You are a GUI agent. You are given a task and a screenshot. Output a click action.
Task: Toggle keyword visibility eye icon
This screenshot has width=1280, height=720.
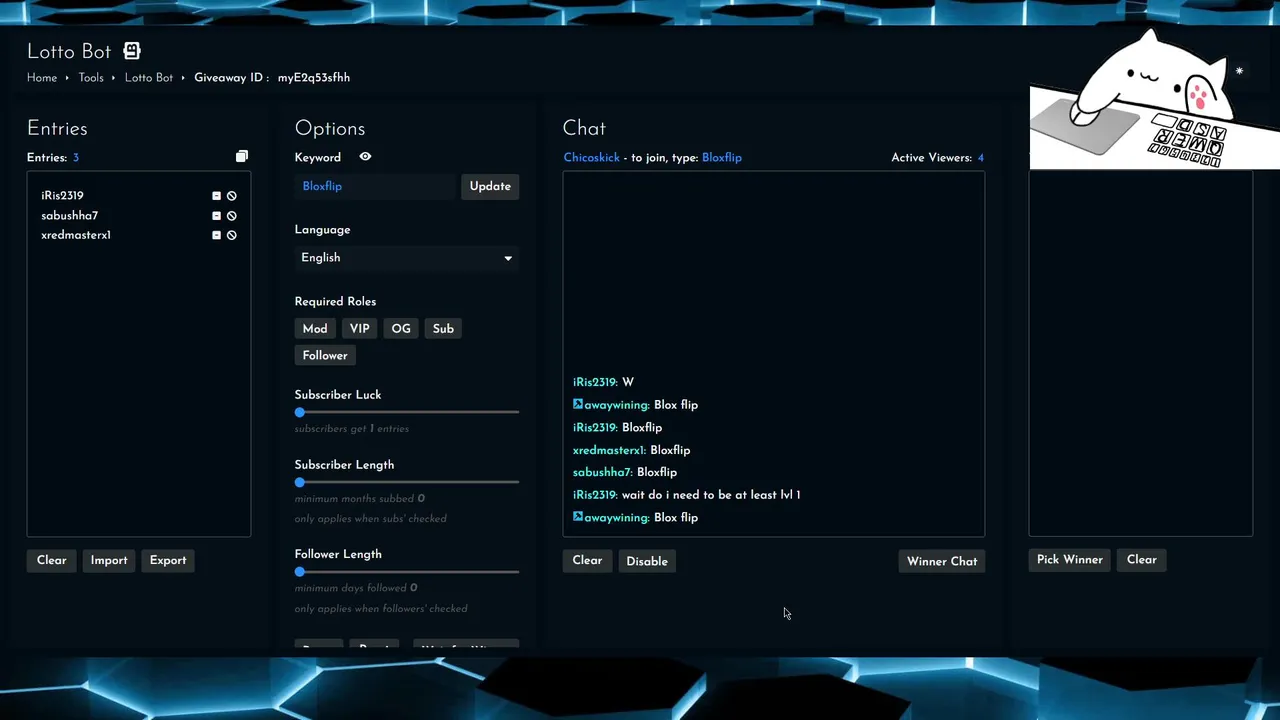(365, 157)
